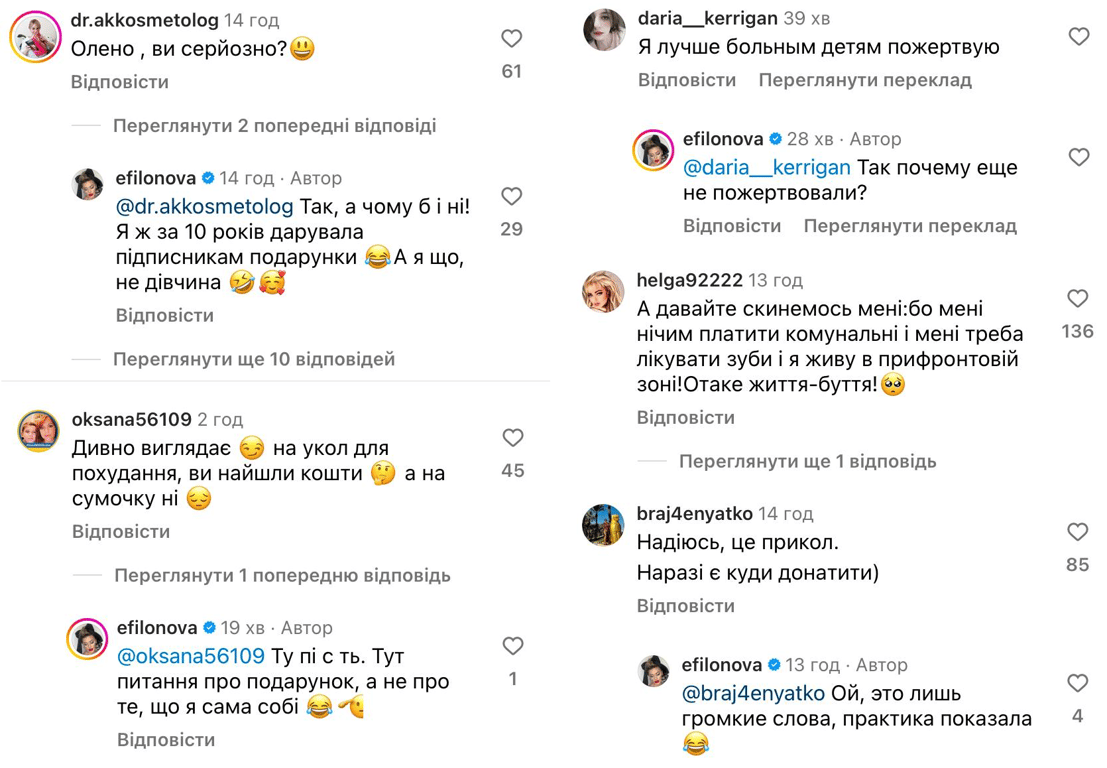Open helga92222's profile avatar

[603, 291]
